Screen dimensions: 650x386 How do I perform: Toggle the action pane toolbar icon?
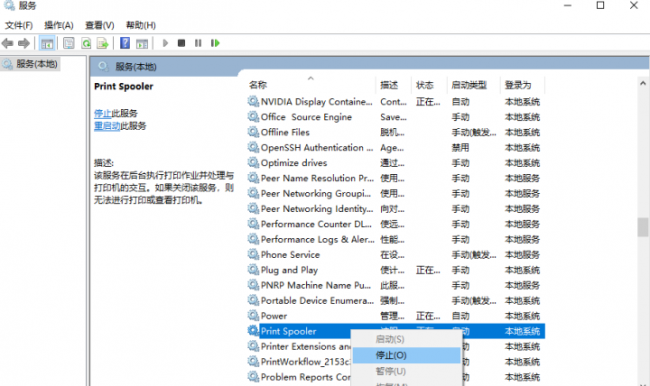pos(142,43)
